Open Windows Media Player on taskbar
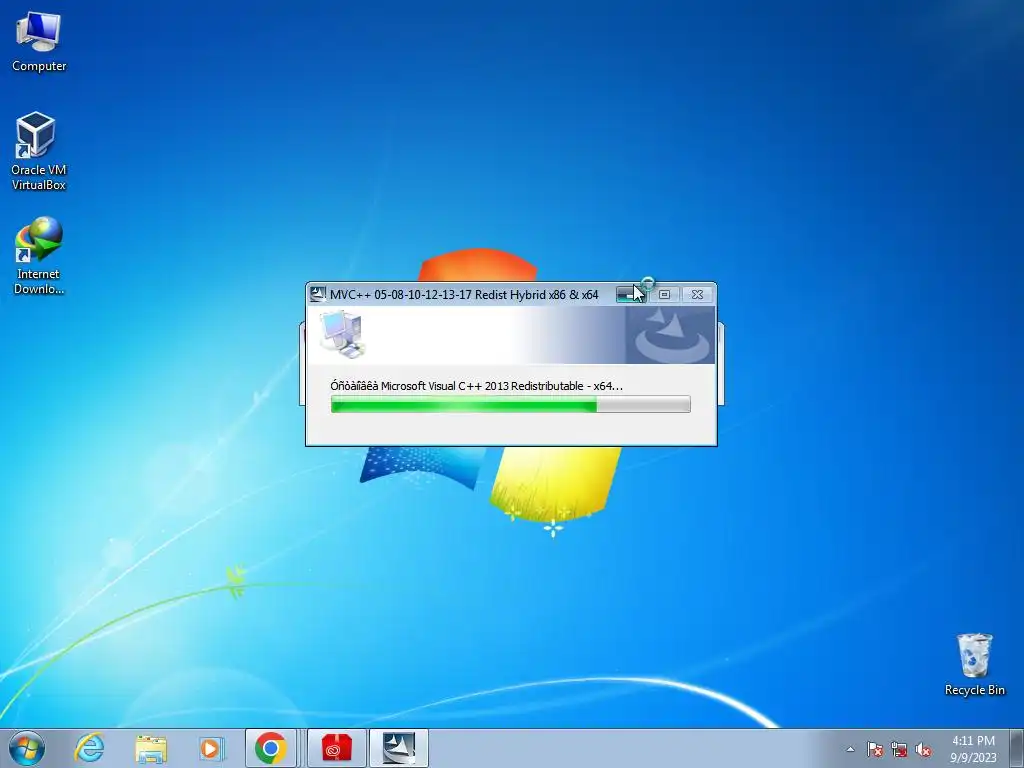 pos(210,748)
